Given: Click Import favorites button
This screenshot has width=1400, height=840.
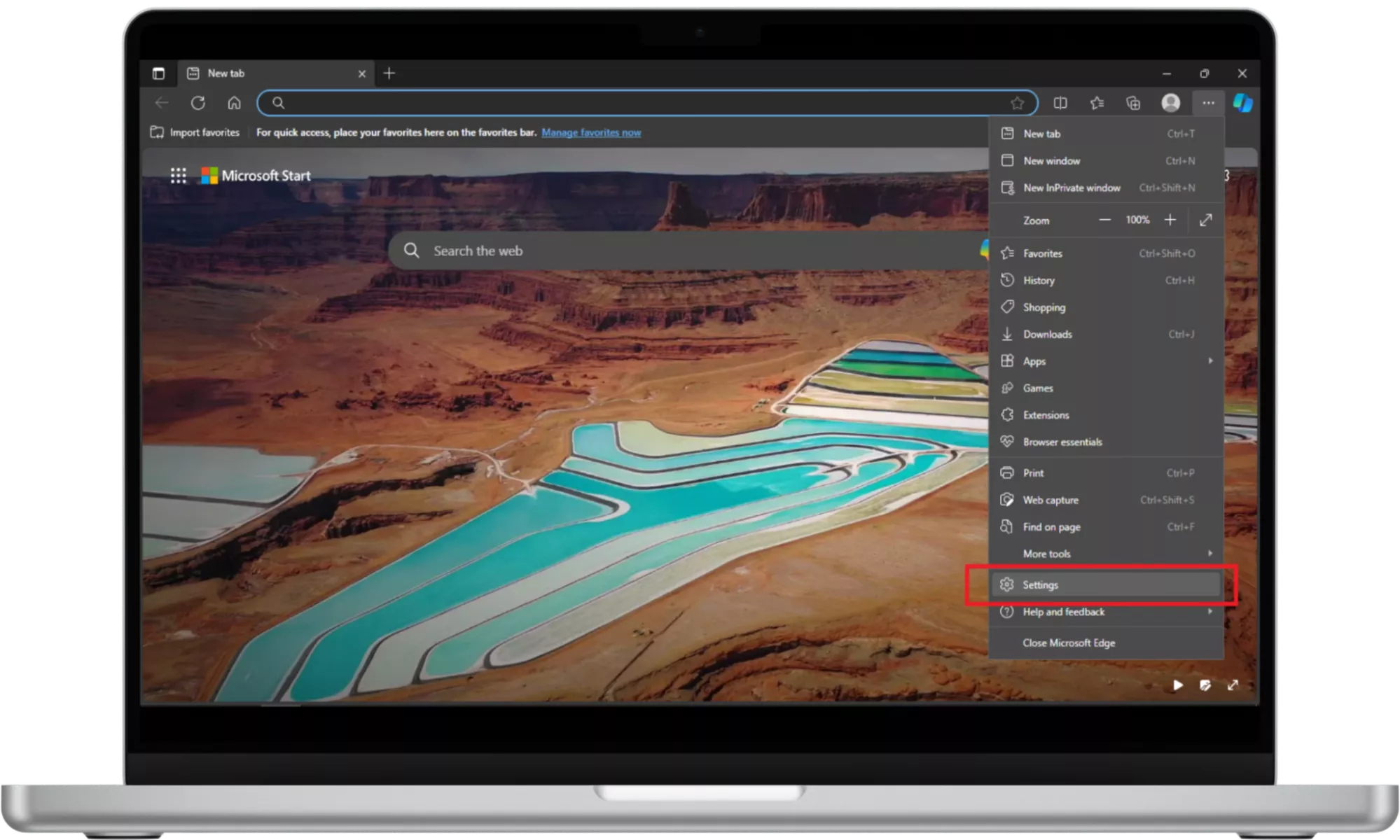Looking at the screenshot, I should 195,132.
